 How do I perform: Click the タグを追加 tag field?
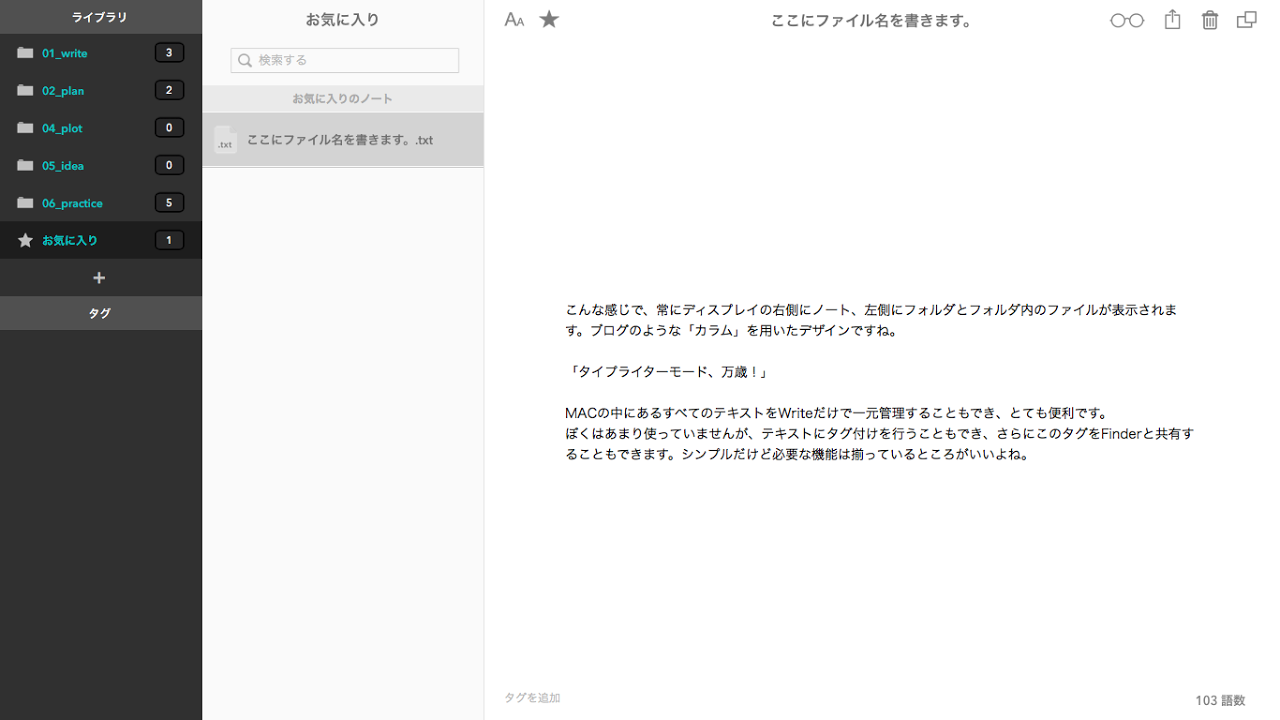[x=532, y=698]
